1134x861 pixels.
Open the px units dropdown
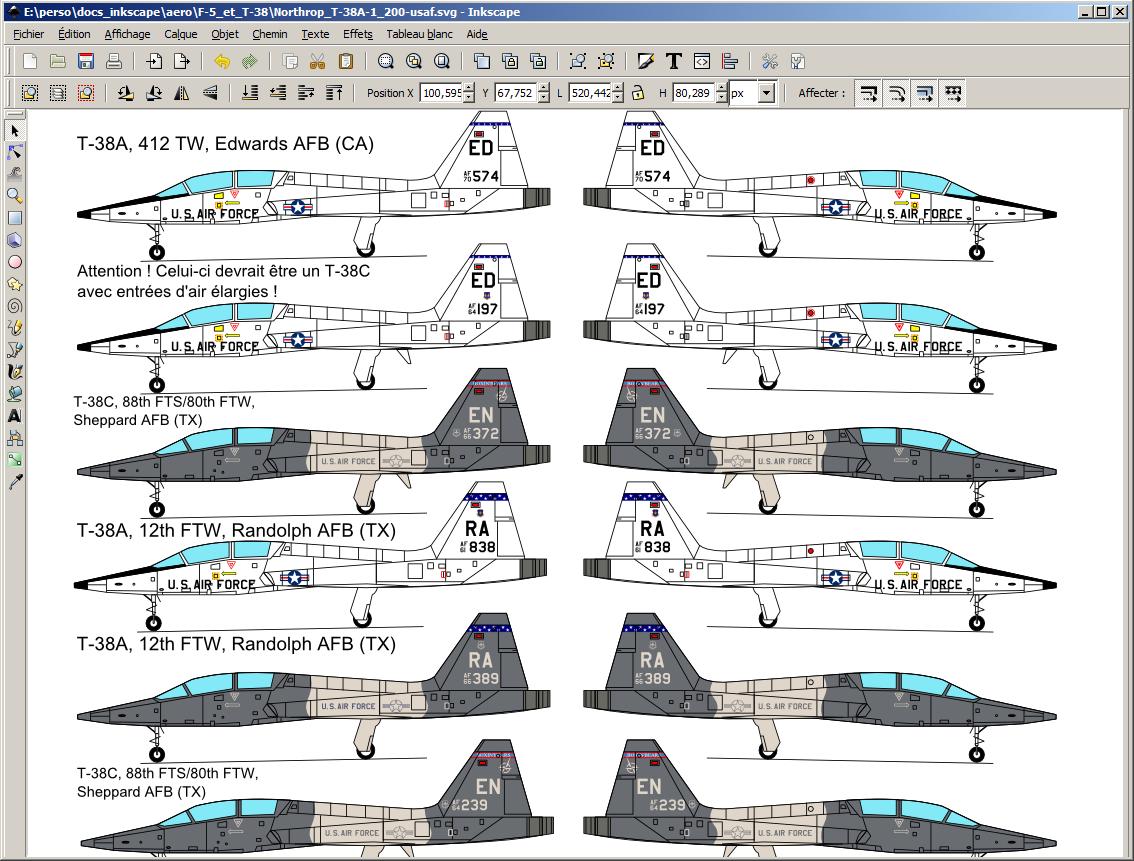pos(766,93)
